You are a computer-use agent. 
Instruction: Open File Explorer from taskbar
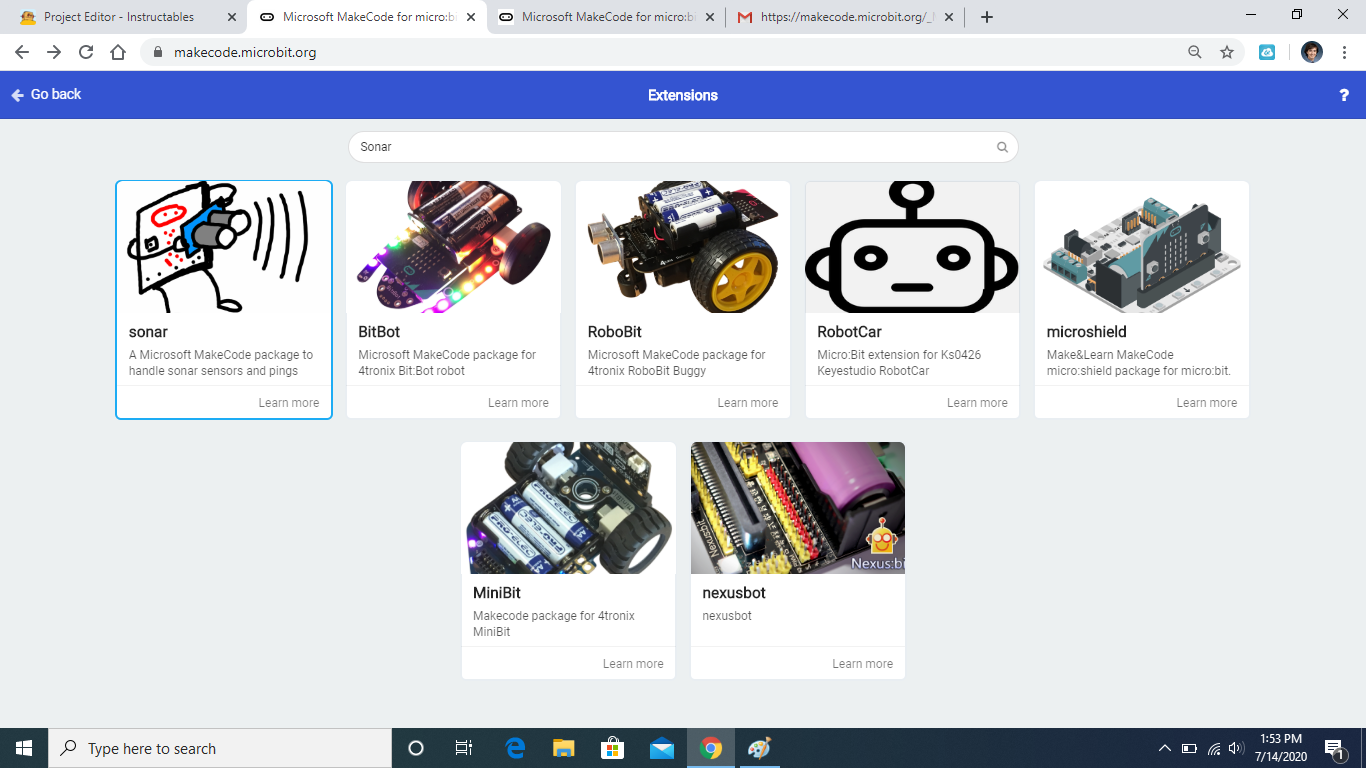tap(564, 748)
